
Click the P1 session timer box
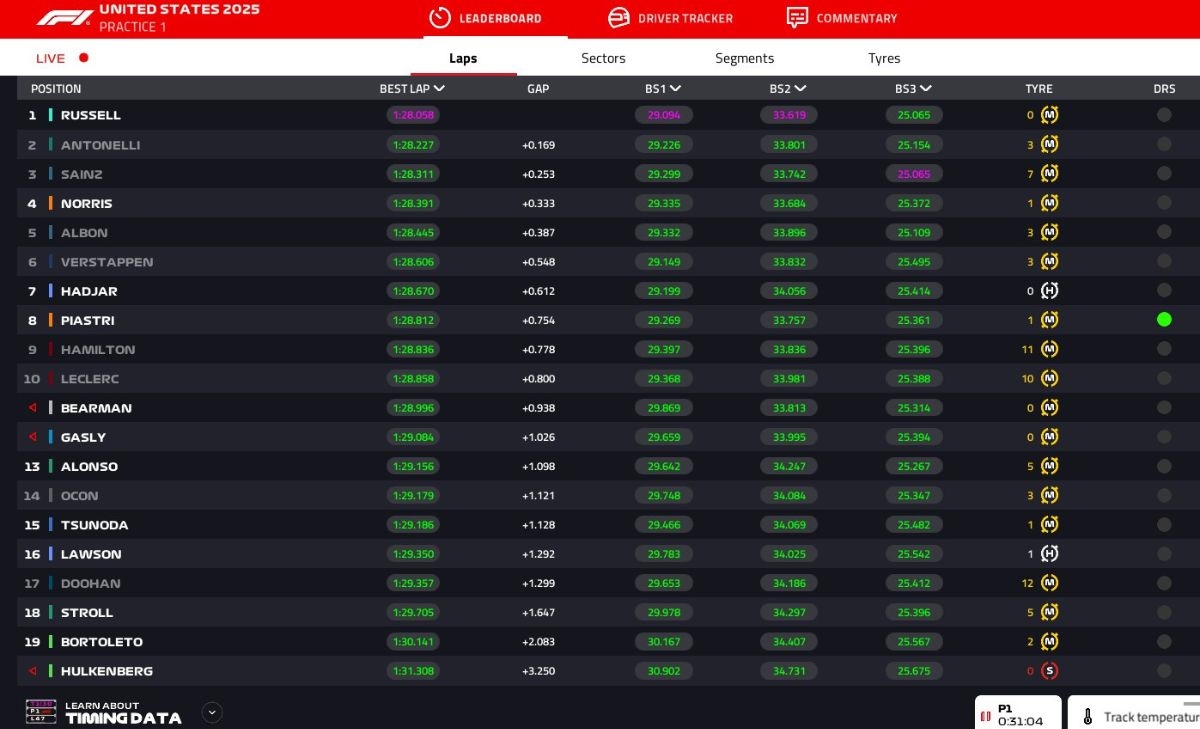coord(1018,714)
